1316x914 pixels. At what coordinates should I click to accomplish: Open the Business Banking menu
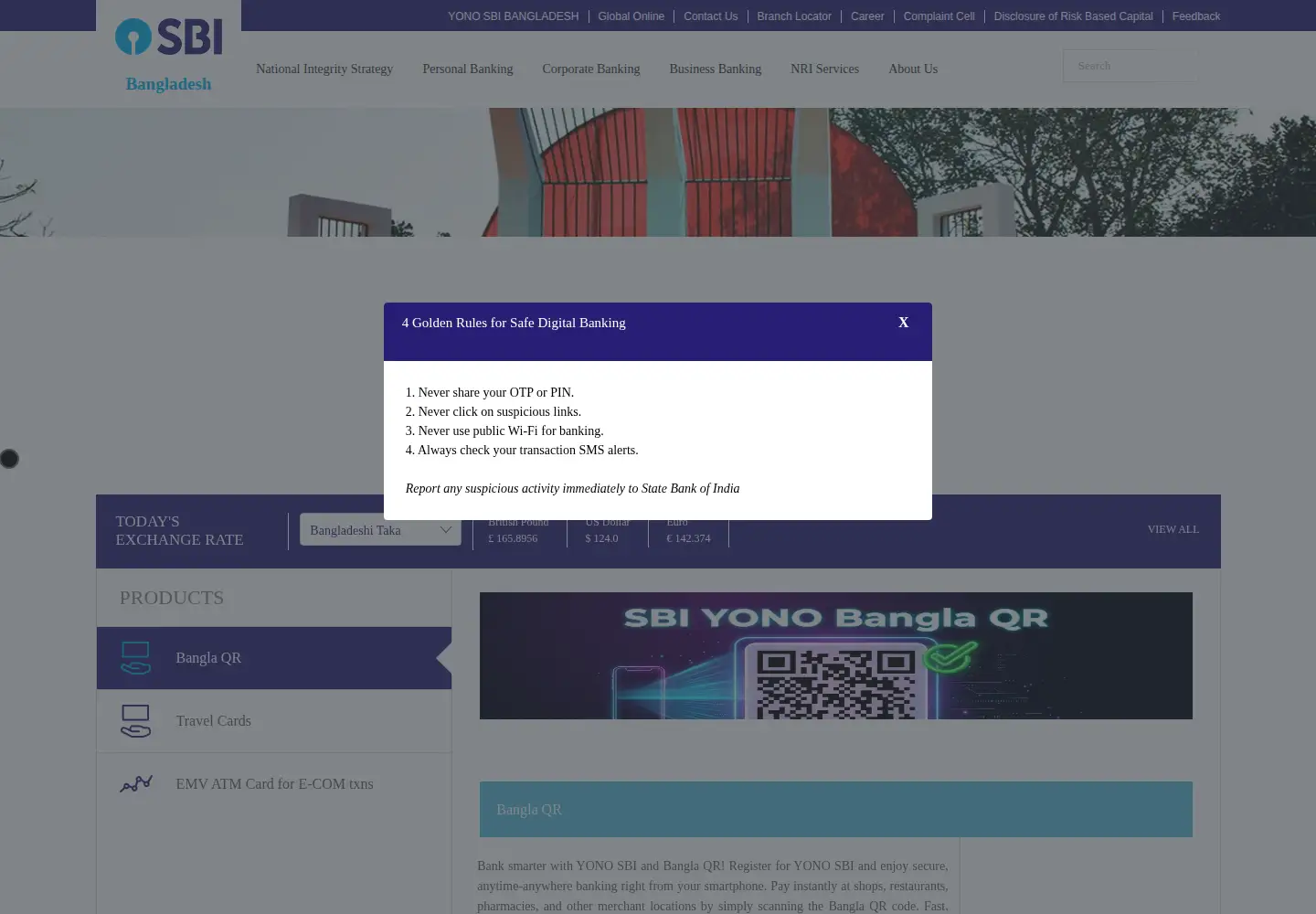[715, 69]
